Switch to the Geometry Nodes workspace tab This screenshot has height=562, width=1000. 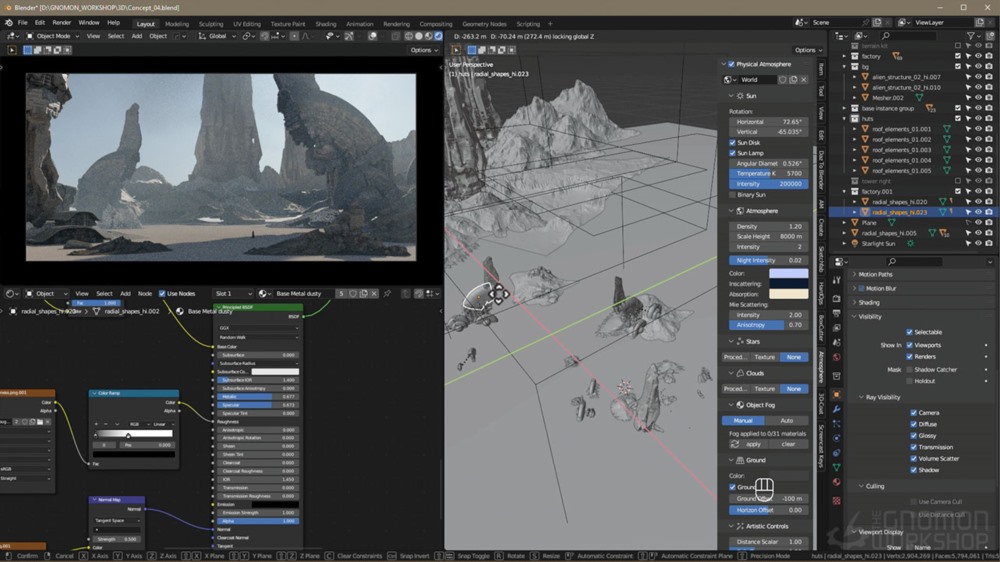tap(484, 24)
